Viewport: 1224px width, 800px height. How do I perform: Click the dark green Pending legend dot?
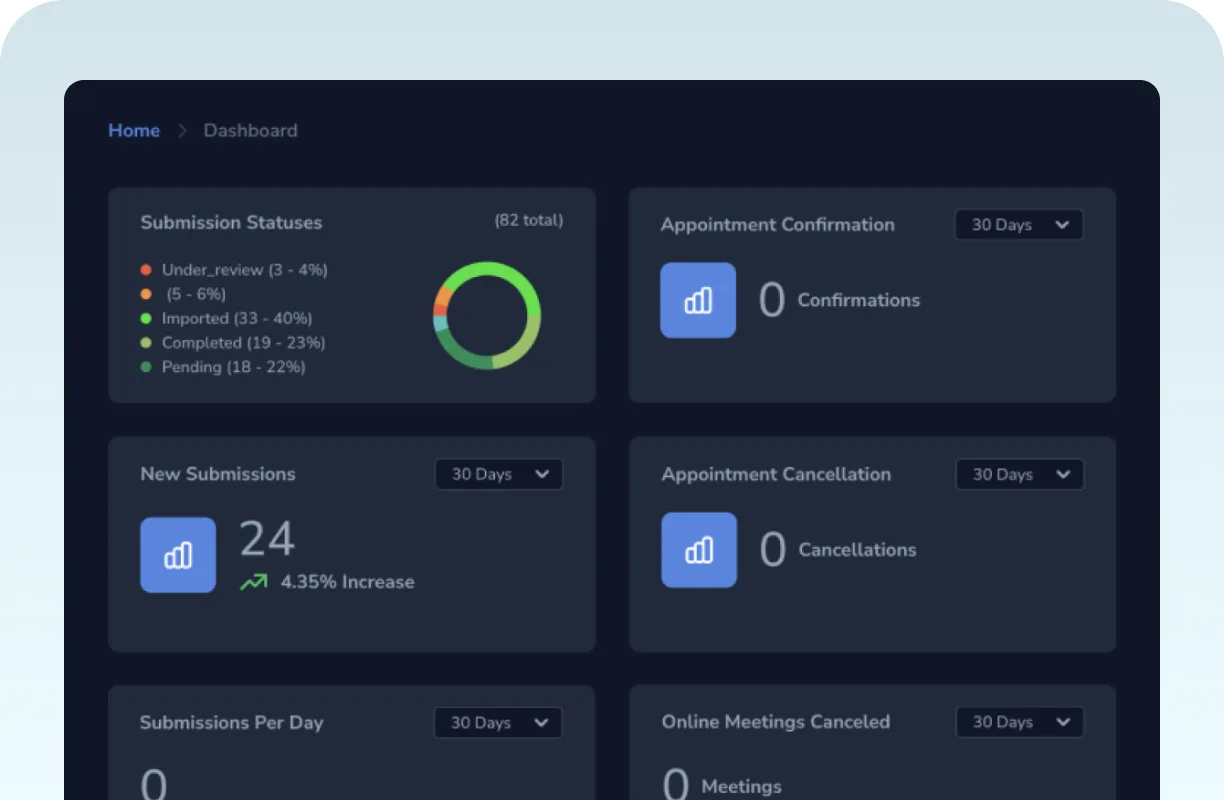pyautogui.click(x=146, y=367)
